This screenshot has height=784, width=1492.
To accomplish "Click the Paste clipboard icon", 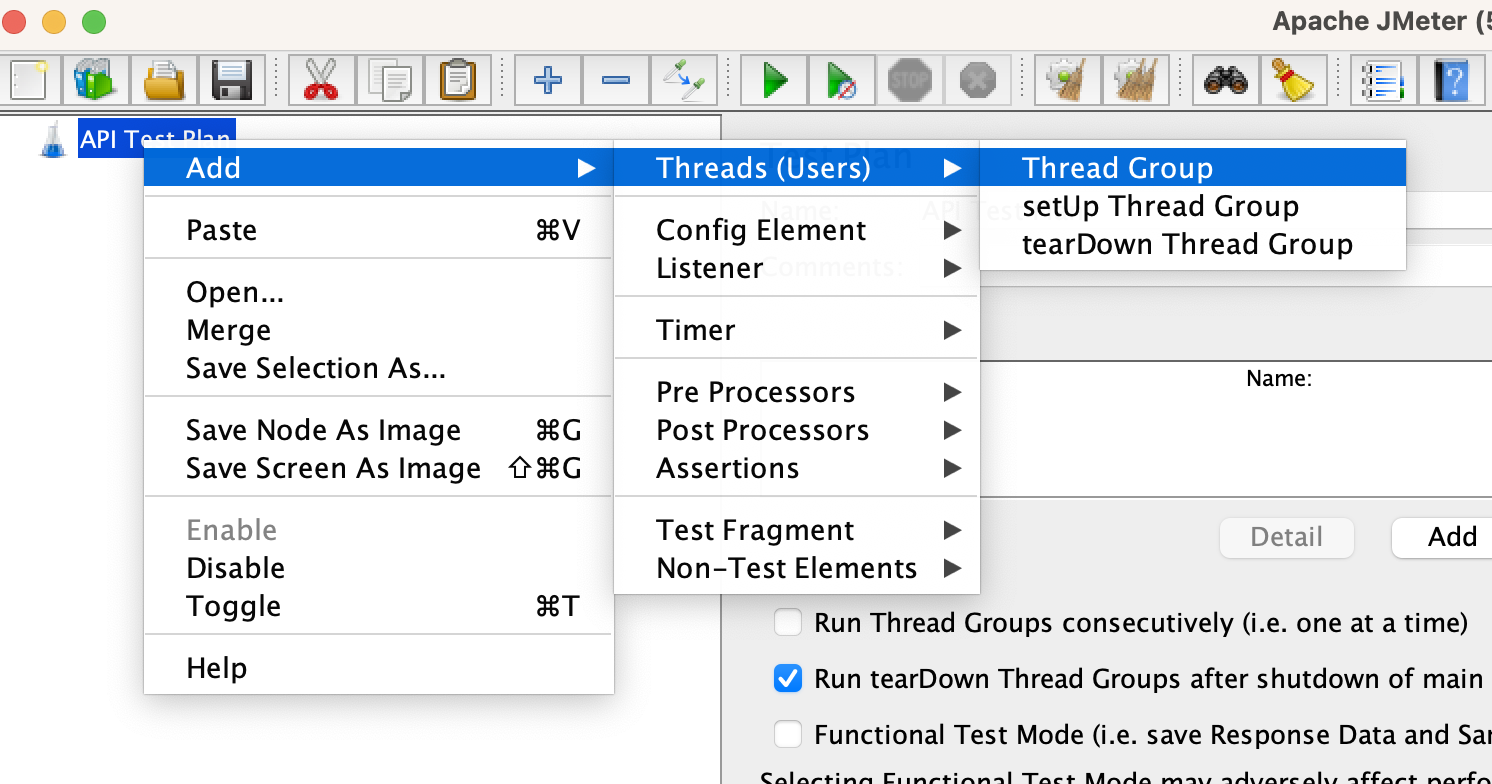I will [x=457, y=78].
